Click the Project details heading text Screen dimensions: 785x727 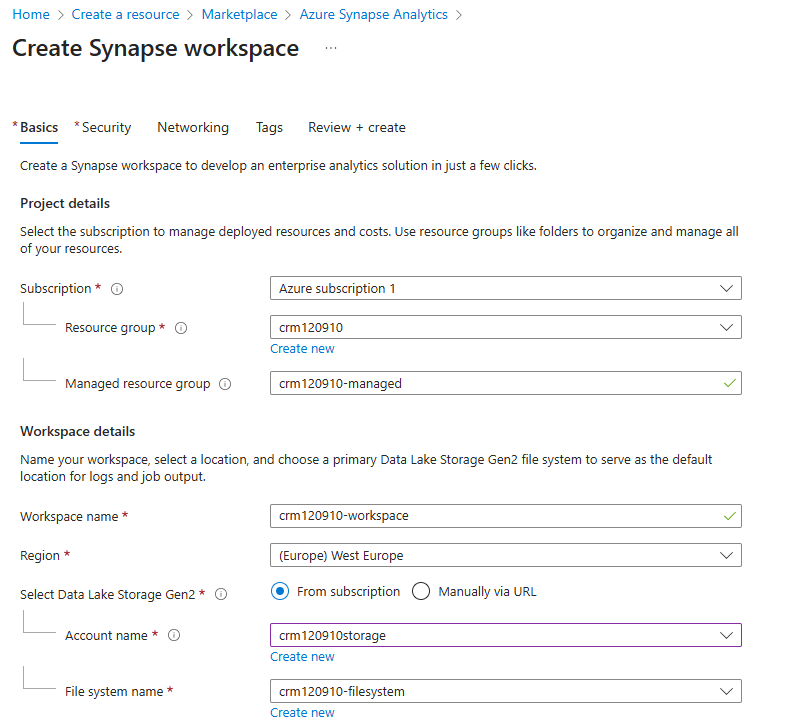point(65,204)
